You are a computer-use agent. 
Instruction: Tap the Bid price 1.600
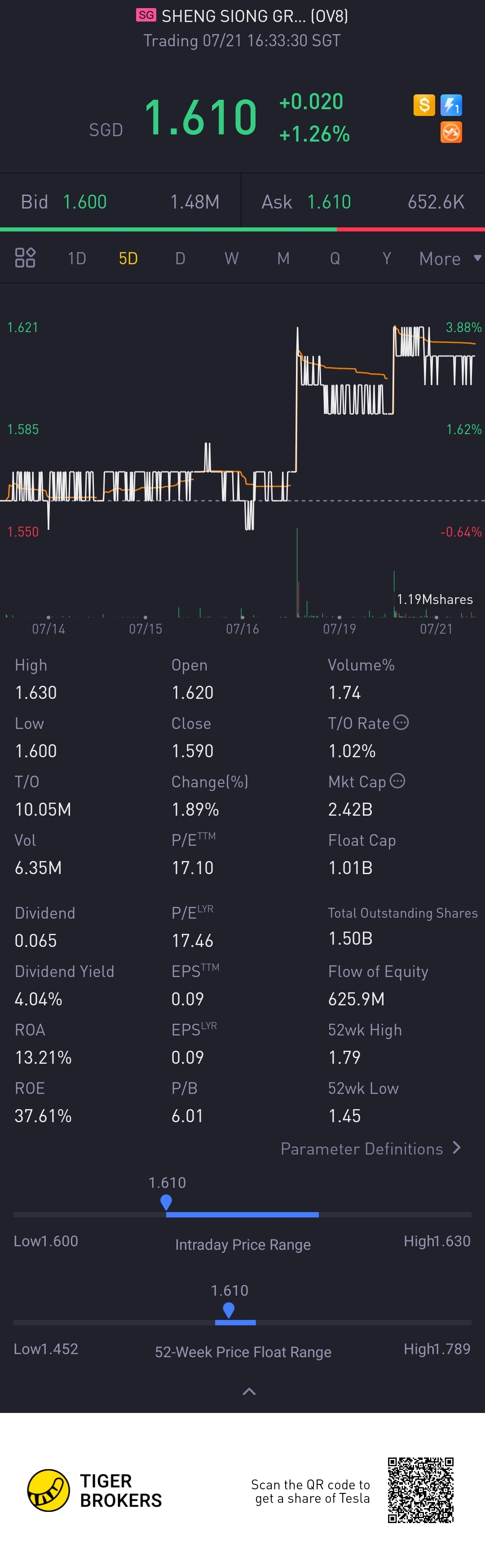(x=84, y=201)
